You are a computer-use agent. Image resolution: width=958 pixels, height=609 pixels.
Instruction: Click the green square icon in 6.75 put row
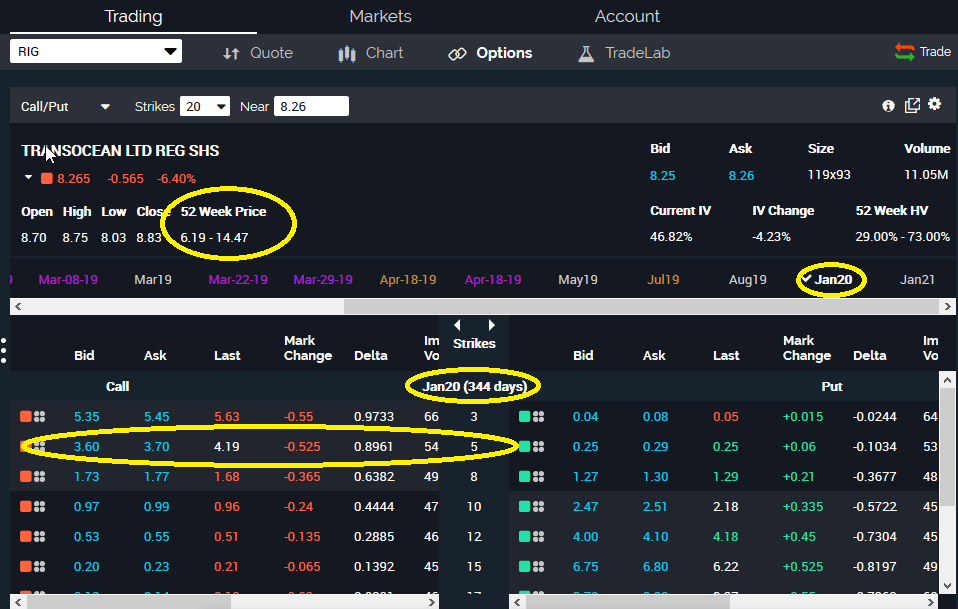[524, 566]
